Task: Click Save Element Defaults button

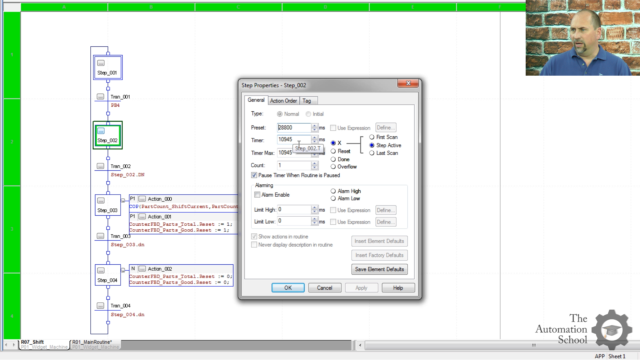Action: (379, 269)
